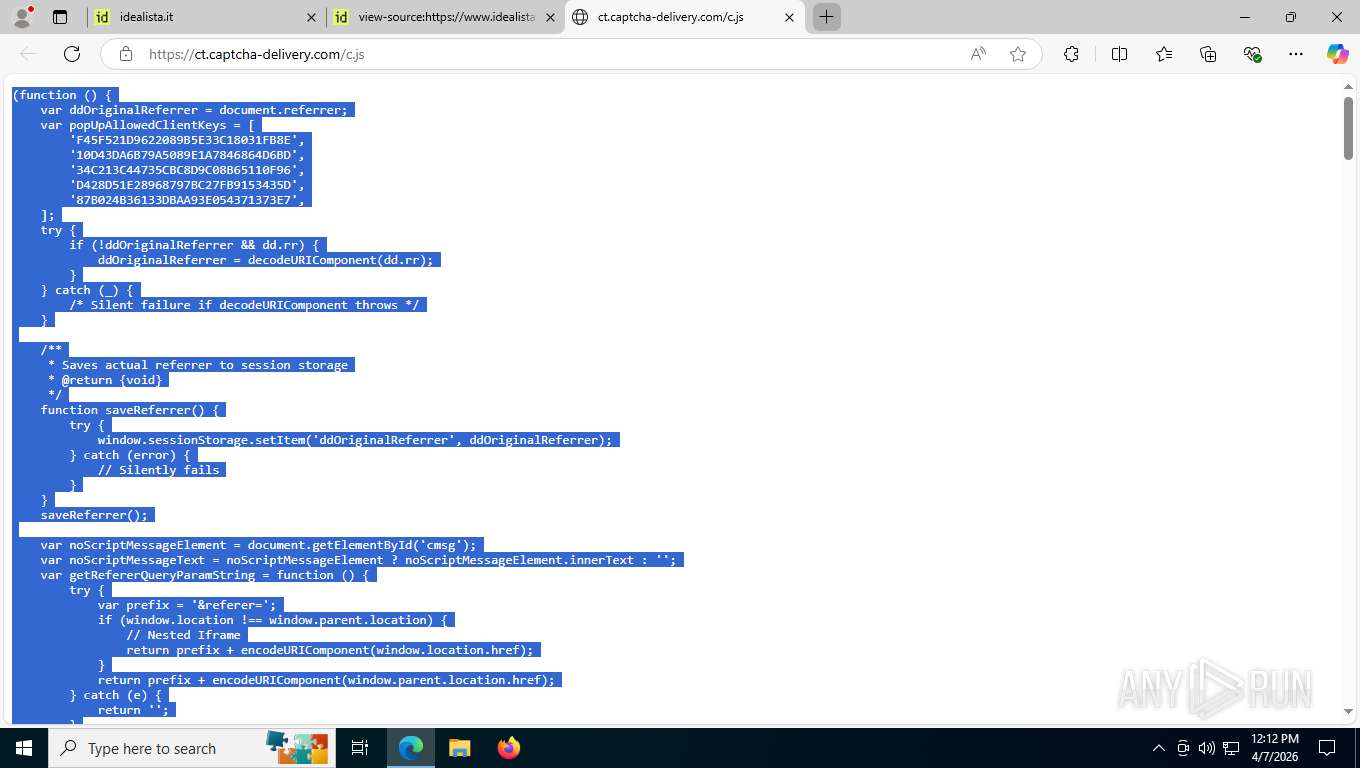Switch to the idealista.it tab
The width and height of the screenshot is (1360, 768).
(205, 17)
